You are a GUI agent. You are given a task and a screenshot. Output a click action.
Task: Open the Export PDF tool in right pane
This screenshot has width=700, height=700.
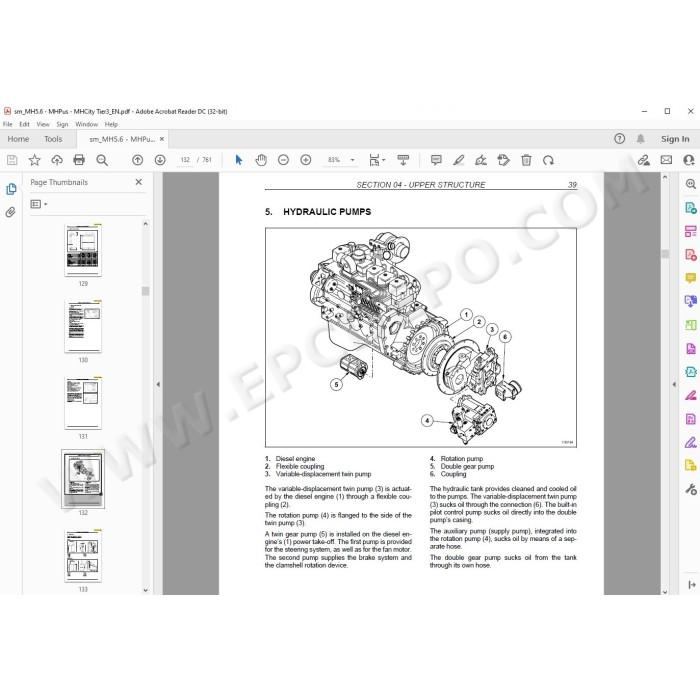(x=691, y=208)
